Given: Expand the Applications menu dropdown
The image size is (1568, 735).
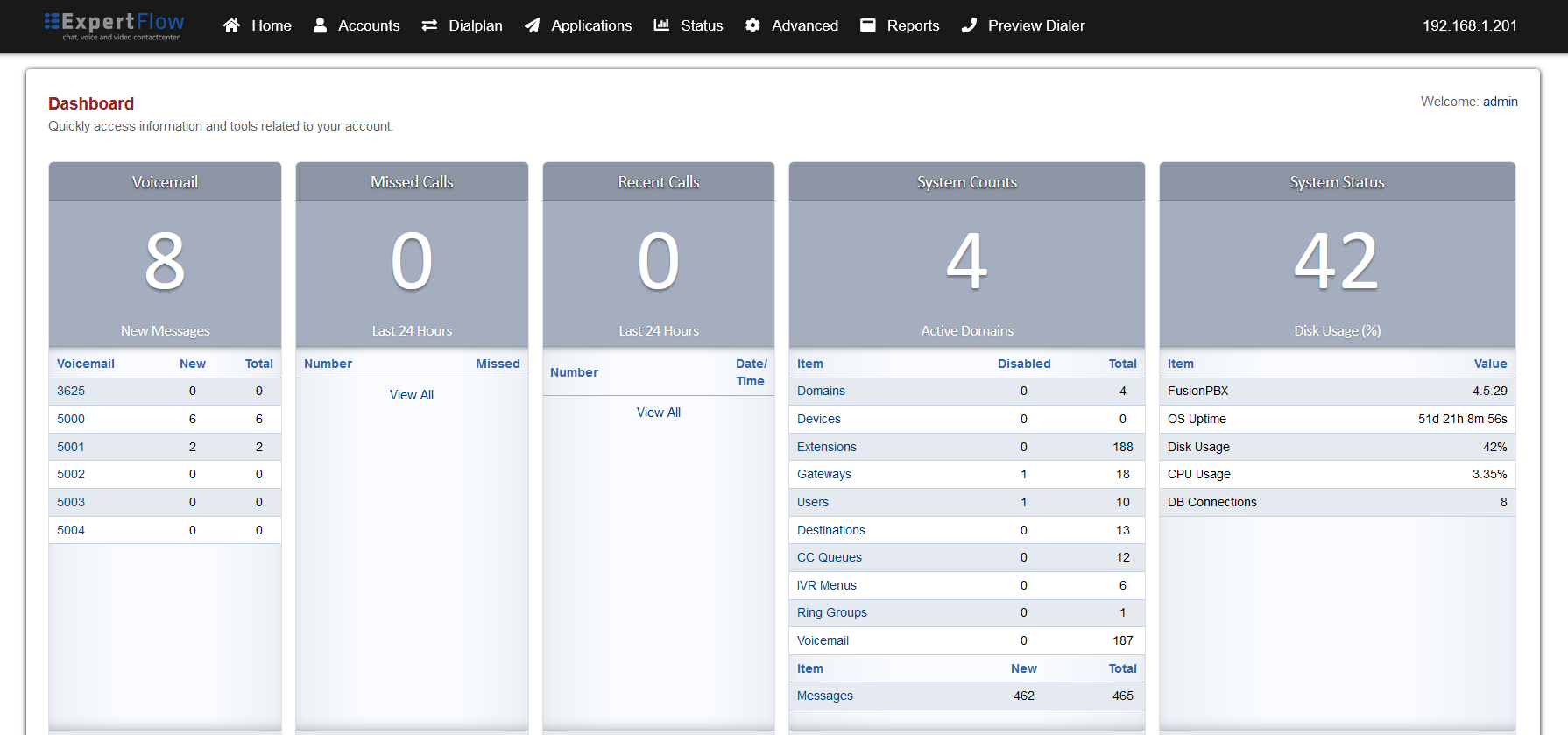Looking at the screenshot, I should click(x=591, y=25).
